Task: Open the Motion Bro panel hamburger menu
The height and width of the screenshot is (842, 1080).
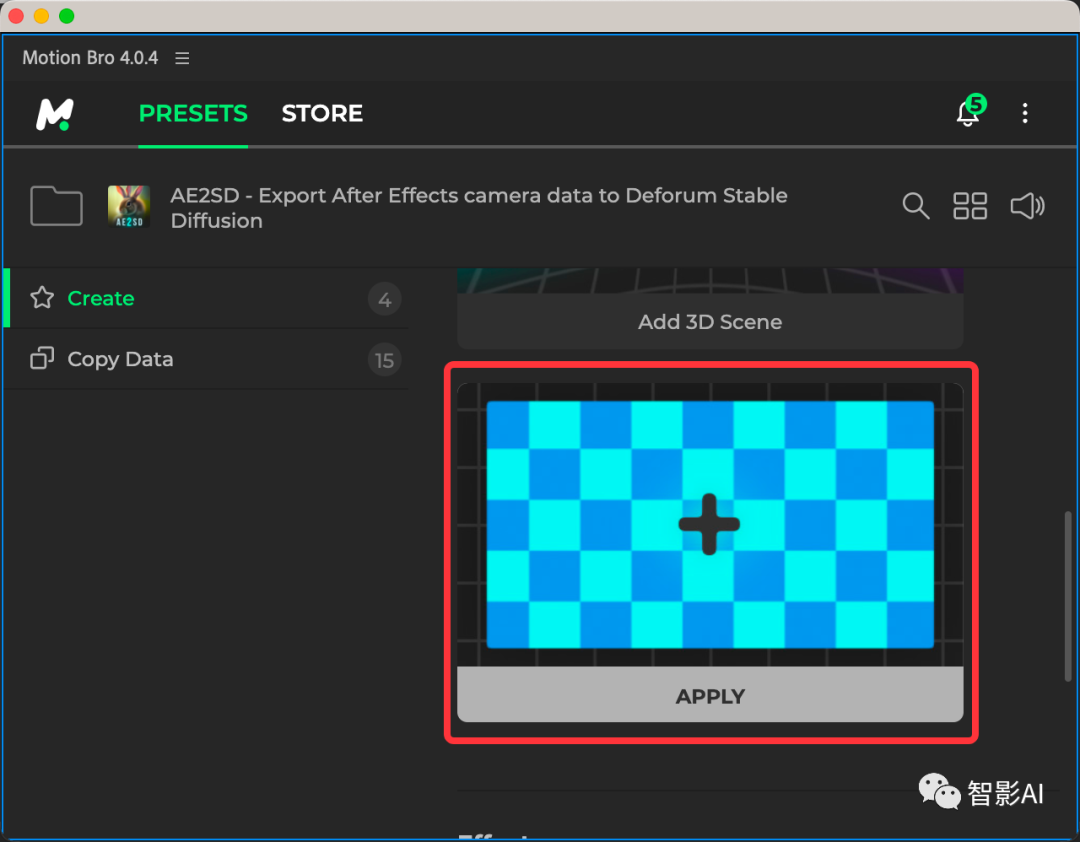Action: pyautogui.click(x=182, y=58)
